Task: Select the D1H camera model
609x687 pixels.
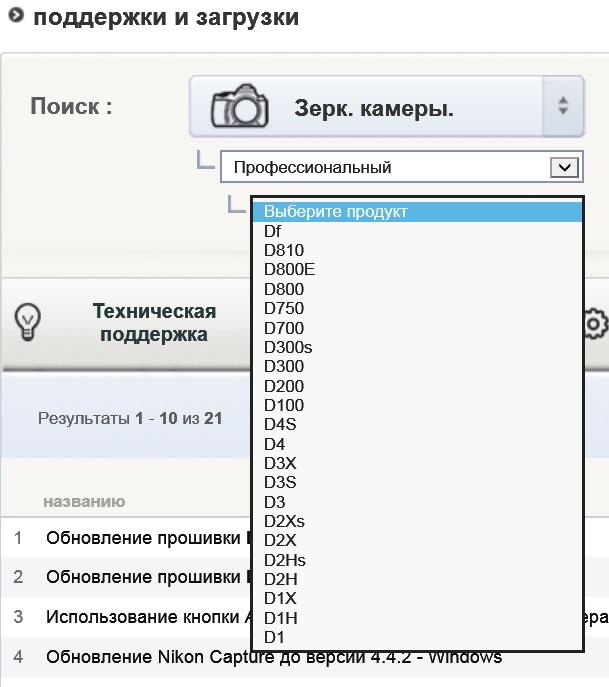Action: 418,618
